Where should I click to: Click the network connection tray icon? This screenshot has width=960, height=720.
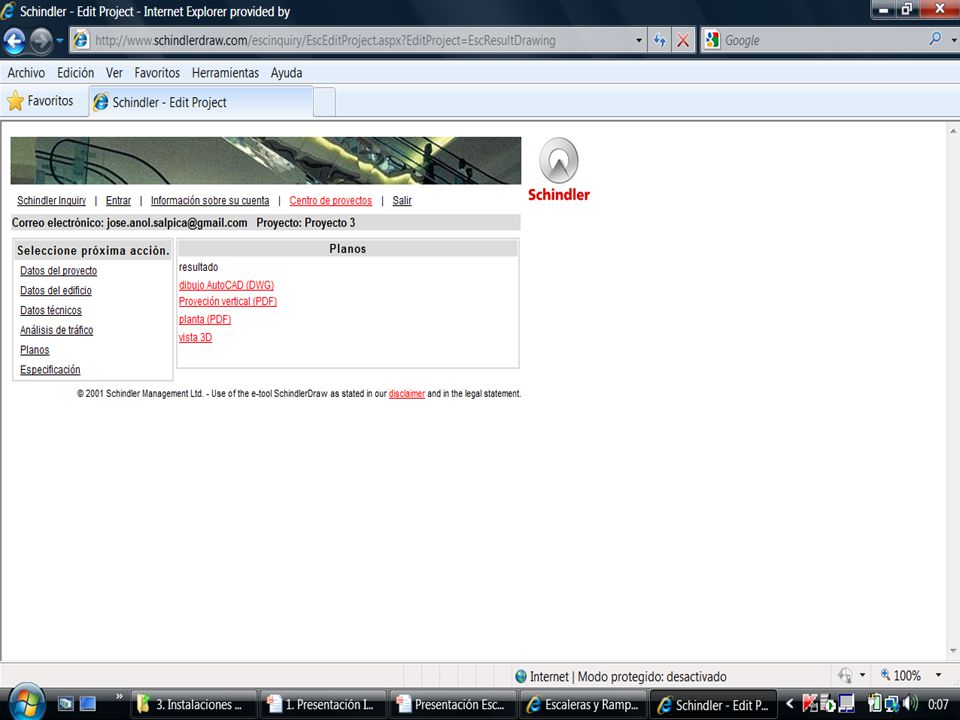891,703
